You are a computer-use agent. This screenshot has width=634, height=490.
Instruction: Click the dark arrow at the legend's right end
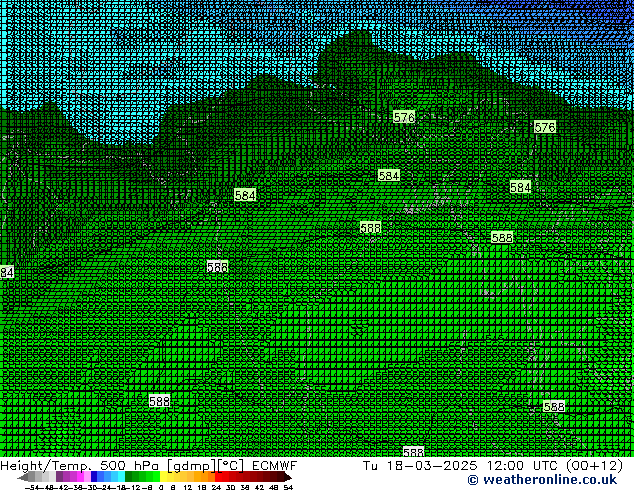pyautogui.click(x=287, y=477)
